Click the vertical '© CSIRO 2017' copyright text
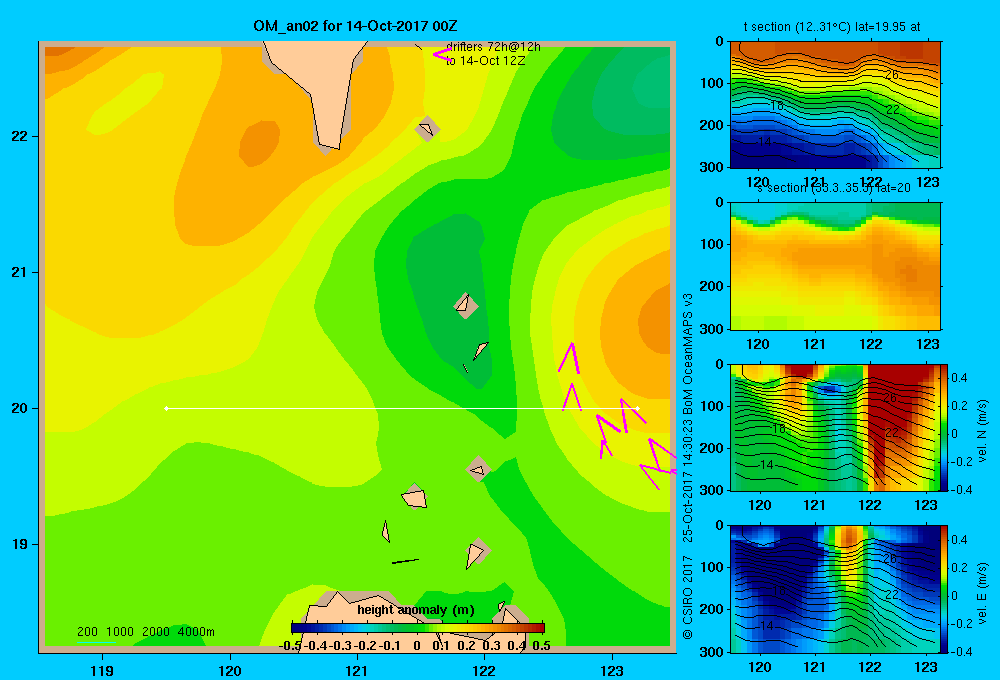 (688, 596)
